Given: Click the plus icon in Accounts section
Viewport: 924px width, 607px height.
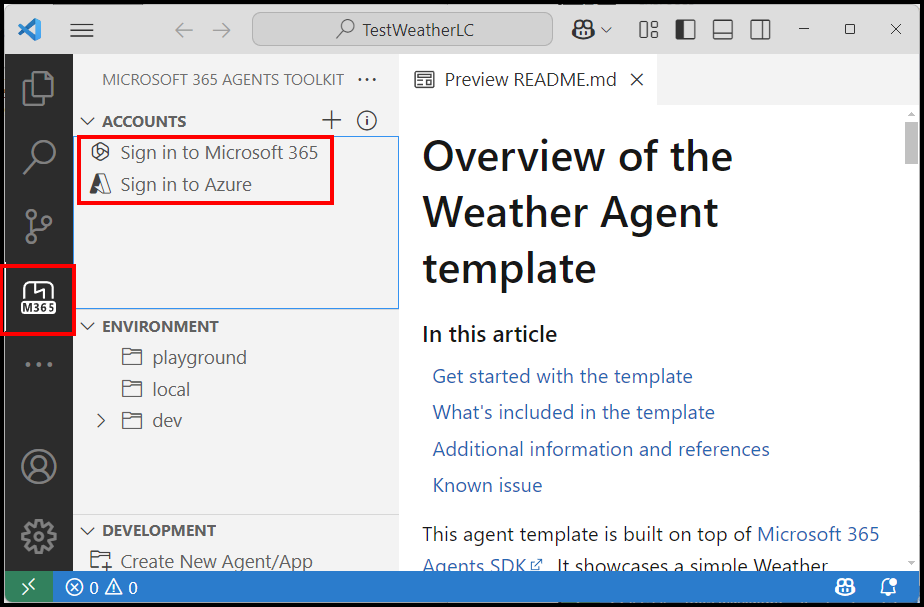Looking at the screenshot, I should [x=332, y=120].
